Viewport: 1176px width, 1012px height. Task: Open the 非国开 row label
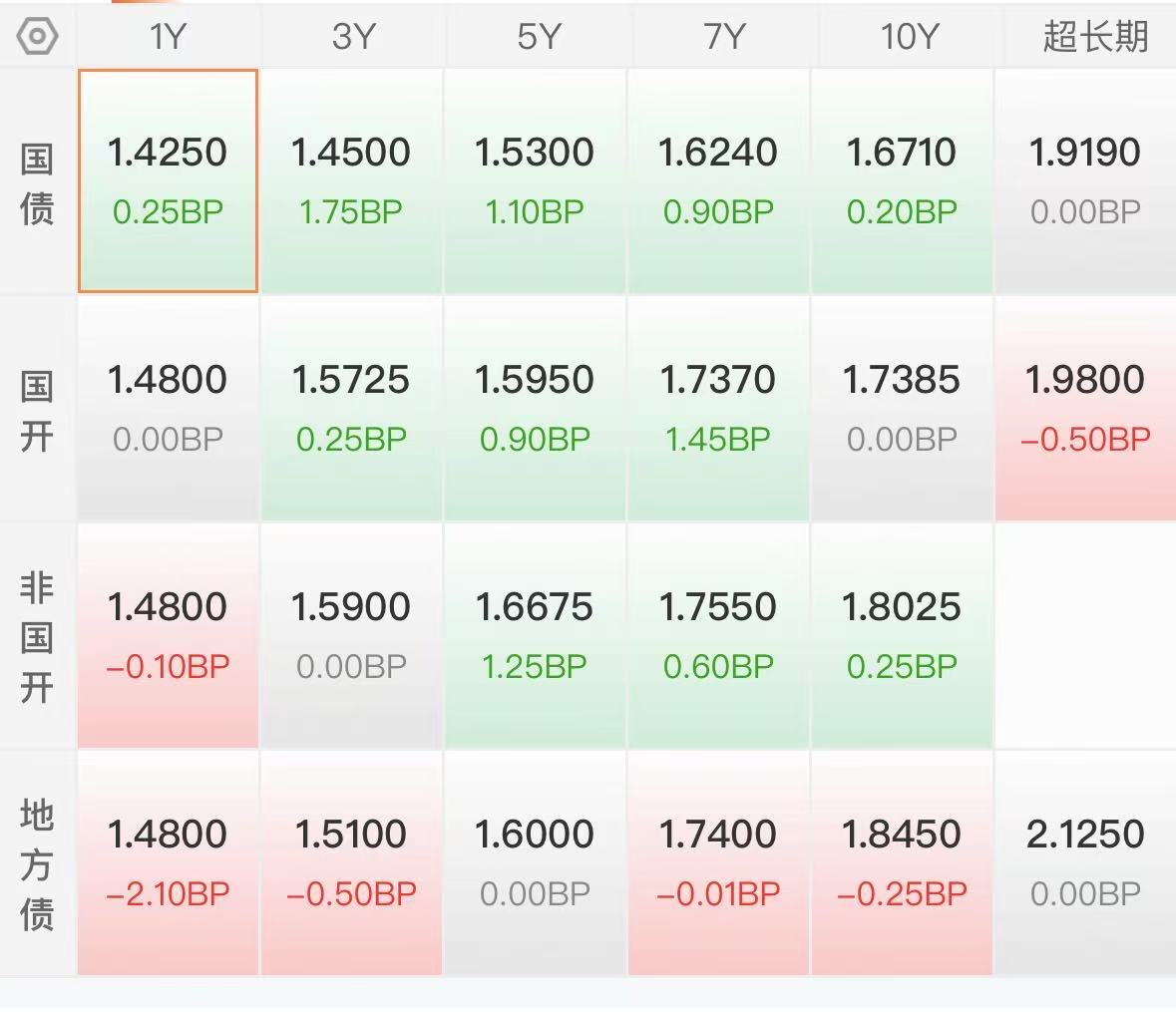pos(37,637)
